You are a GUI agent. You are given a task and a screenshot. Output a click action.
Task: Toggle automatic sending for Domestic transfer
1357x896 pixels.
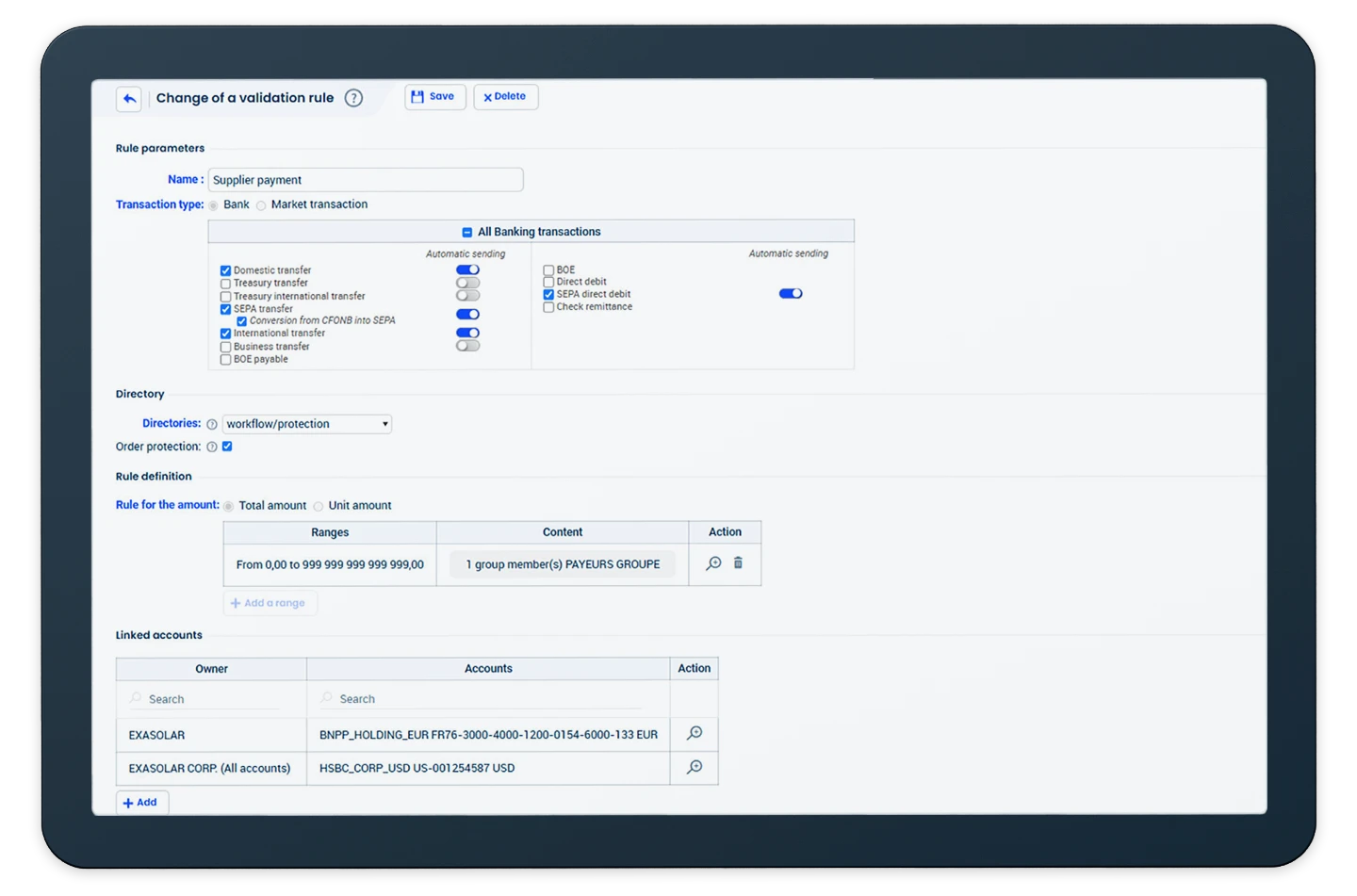tap(467, 270)
